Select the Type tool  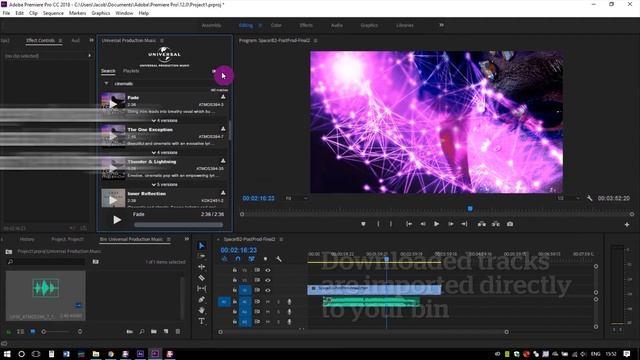tap(201, 321)
